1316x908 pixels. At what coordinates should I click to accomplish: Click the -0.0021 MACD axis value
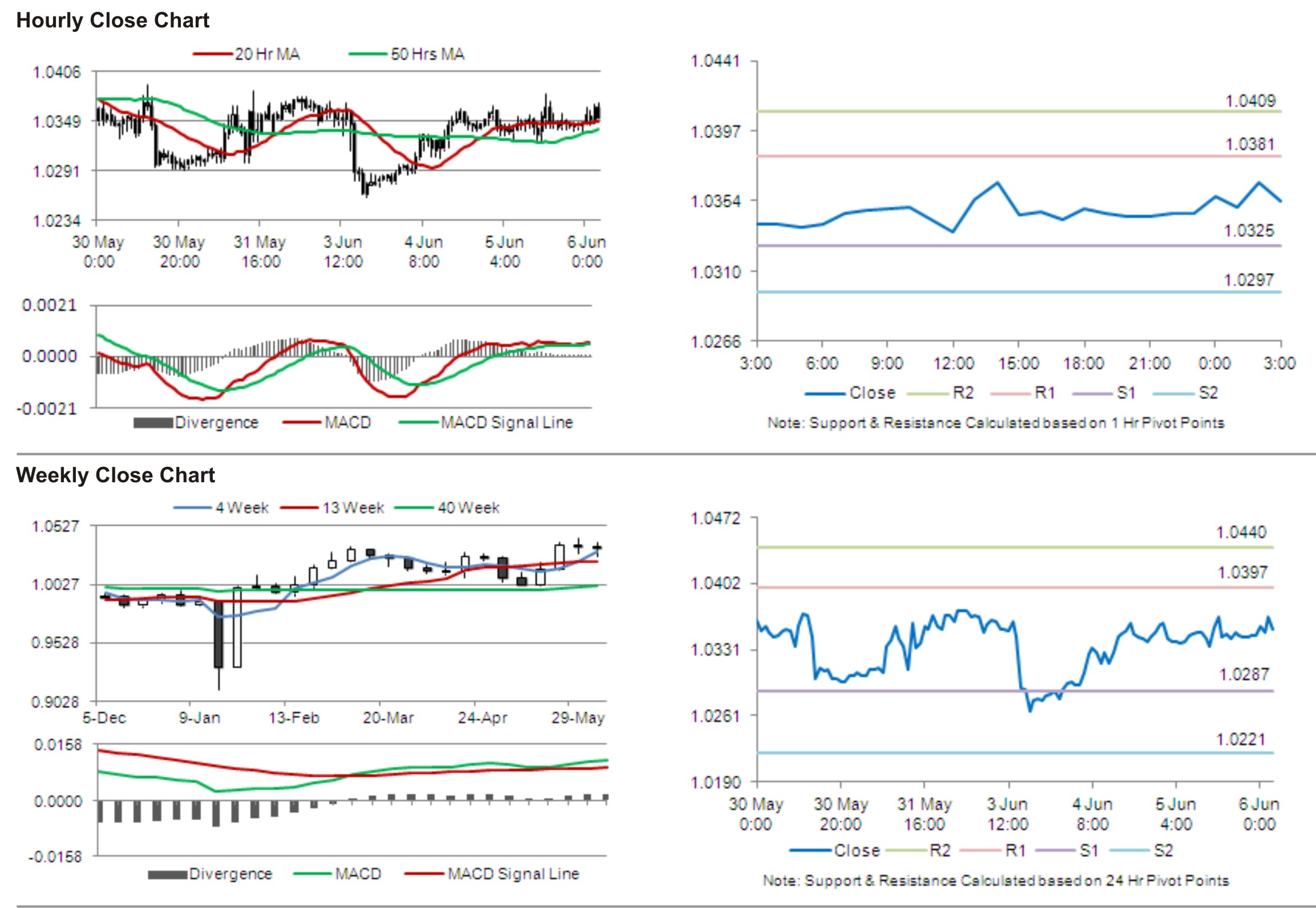(46, 409)
